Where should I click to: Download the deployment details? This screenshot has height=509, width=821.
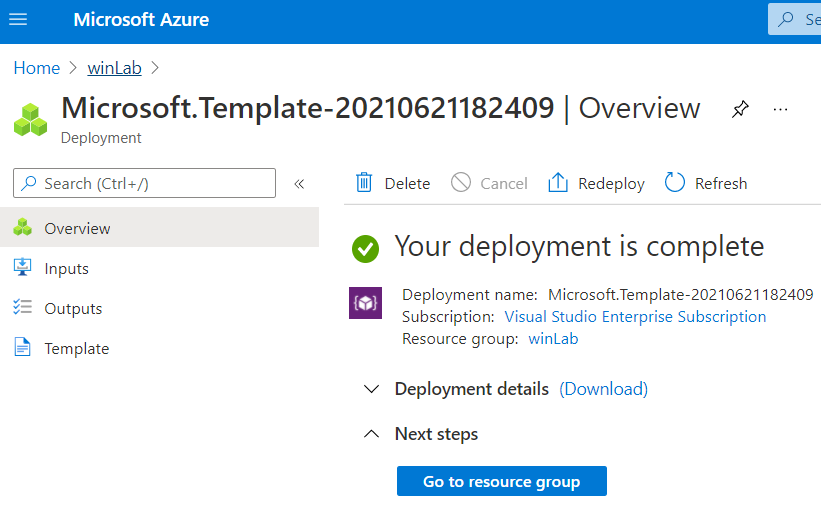click(x=603, y=389)
